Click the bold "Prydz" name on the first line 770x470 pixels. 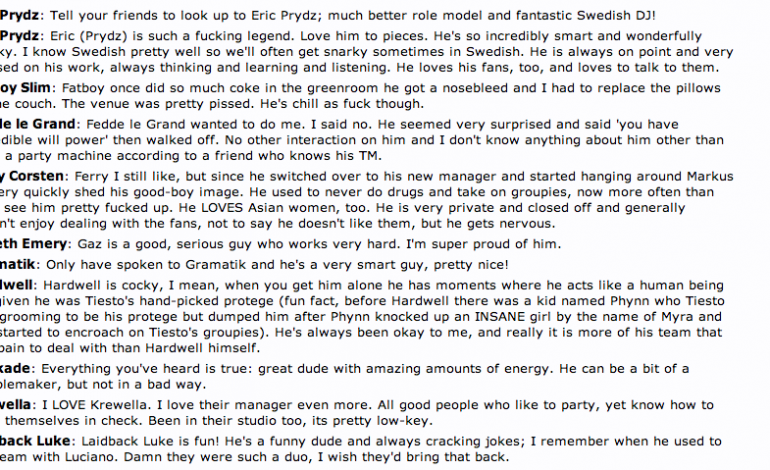pyautogui.click(x=19, y=13)
